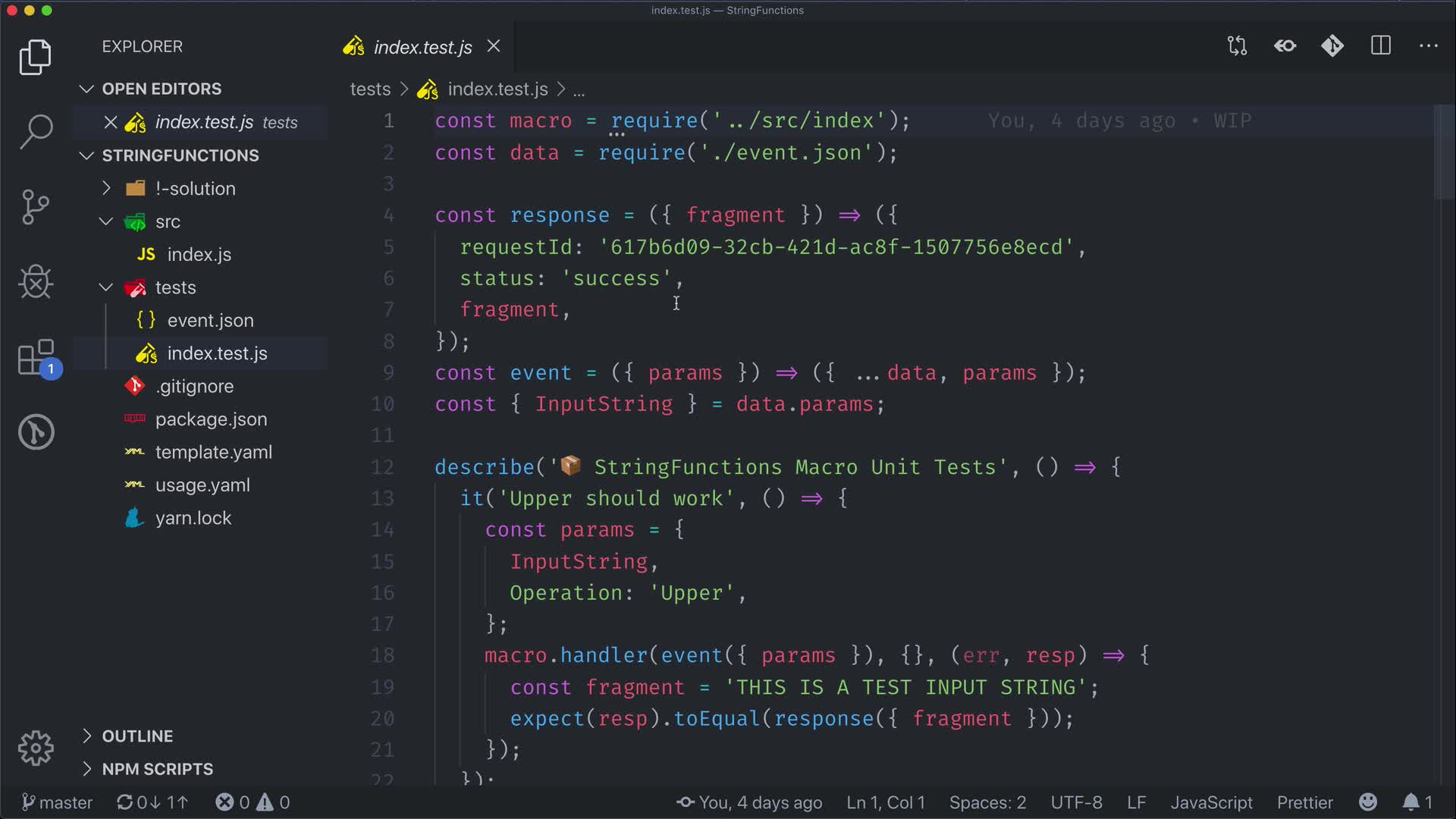Click the editor minimap scrollbar
This screenshot has width=1456, height=819.
point(1443,152)
